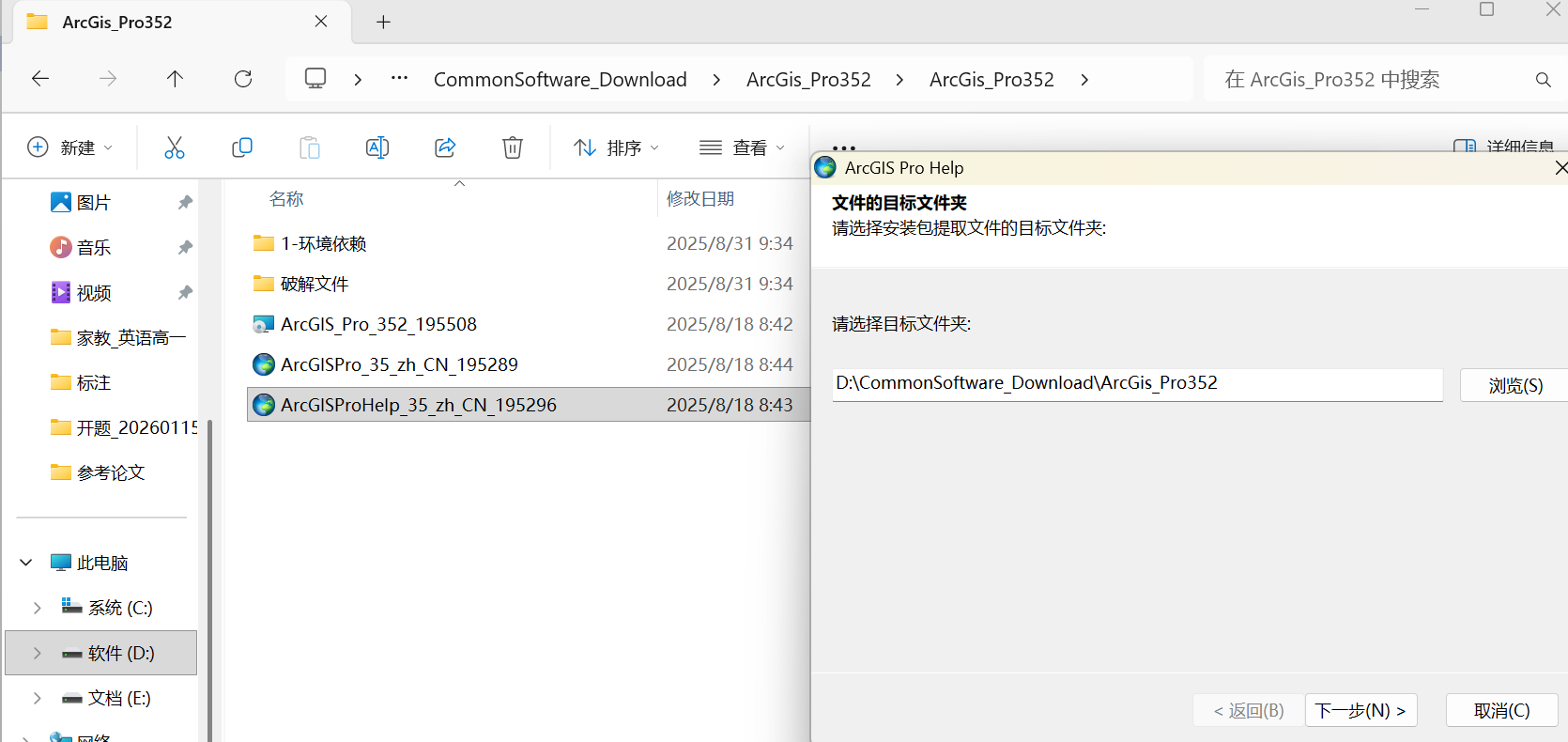
Task: Open the 音乐 folder in sidebar
Action: [x=93, y=247]
